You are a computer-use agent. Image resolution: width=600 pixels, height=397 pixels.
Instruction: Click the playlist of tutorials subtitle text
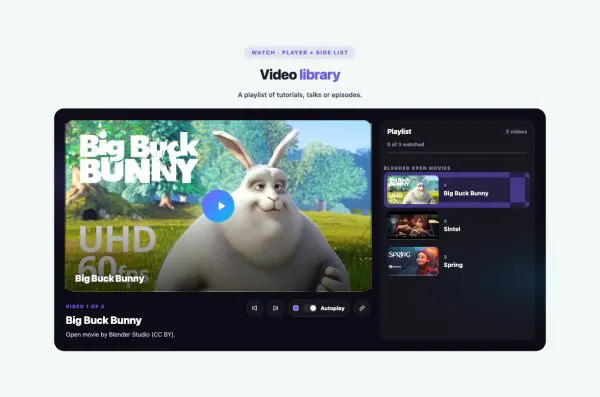coord(300,95)
